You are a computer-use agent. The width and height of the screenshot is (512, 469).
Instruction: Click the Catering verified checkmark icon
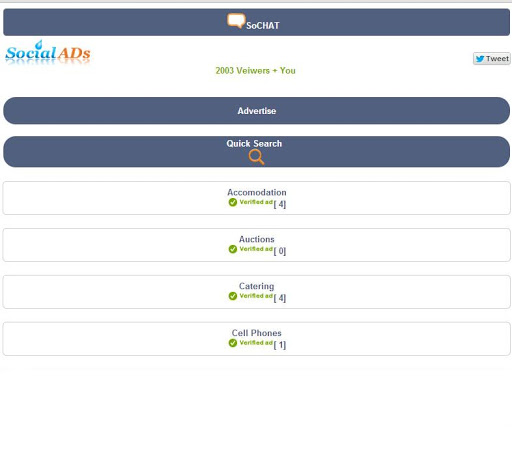tap(233, 296)
